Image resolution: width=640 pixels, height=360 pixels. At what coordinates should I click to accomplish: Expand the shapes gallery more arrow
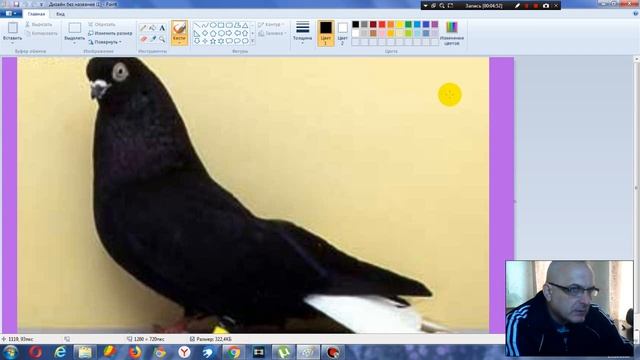[253, 41]
